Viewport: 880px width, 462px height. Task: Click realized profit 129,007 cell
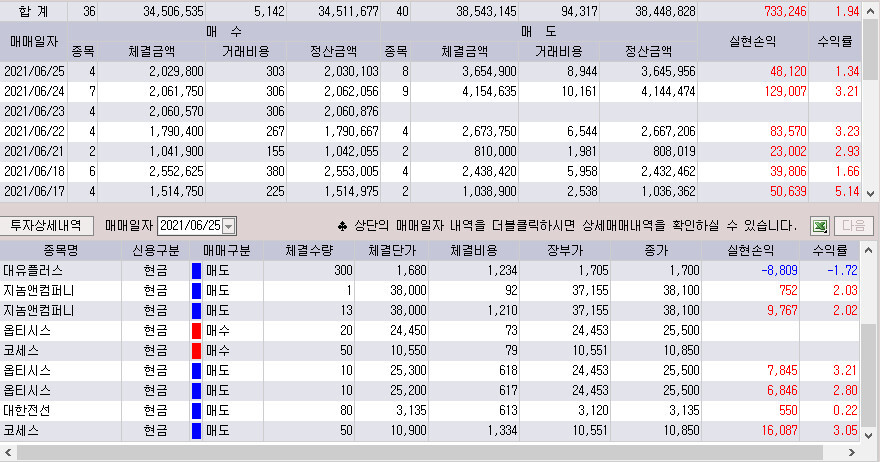(785, 92)
